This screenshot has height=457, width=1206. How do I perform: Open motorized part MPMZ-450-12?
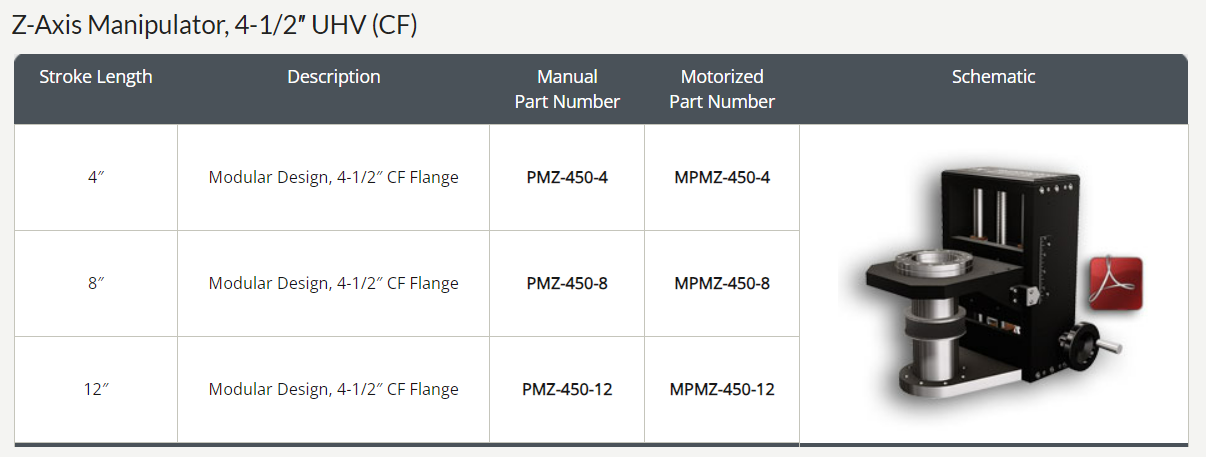(x=722, y=389)
